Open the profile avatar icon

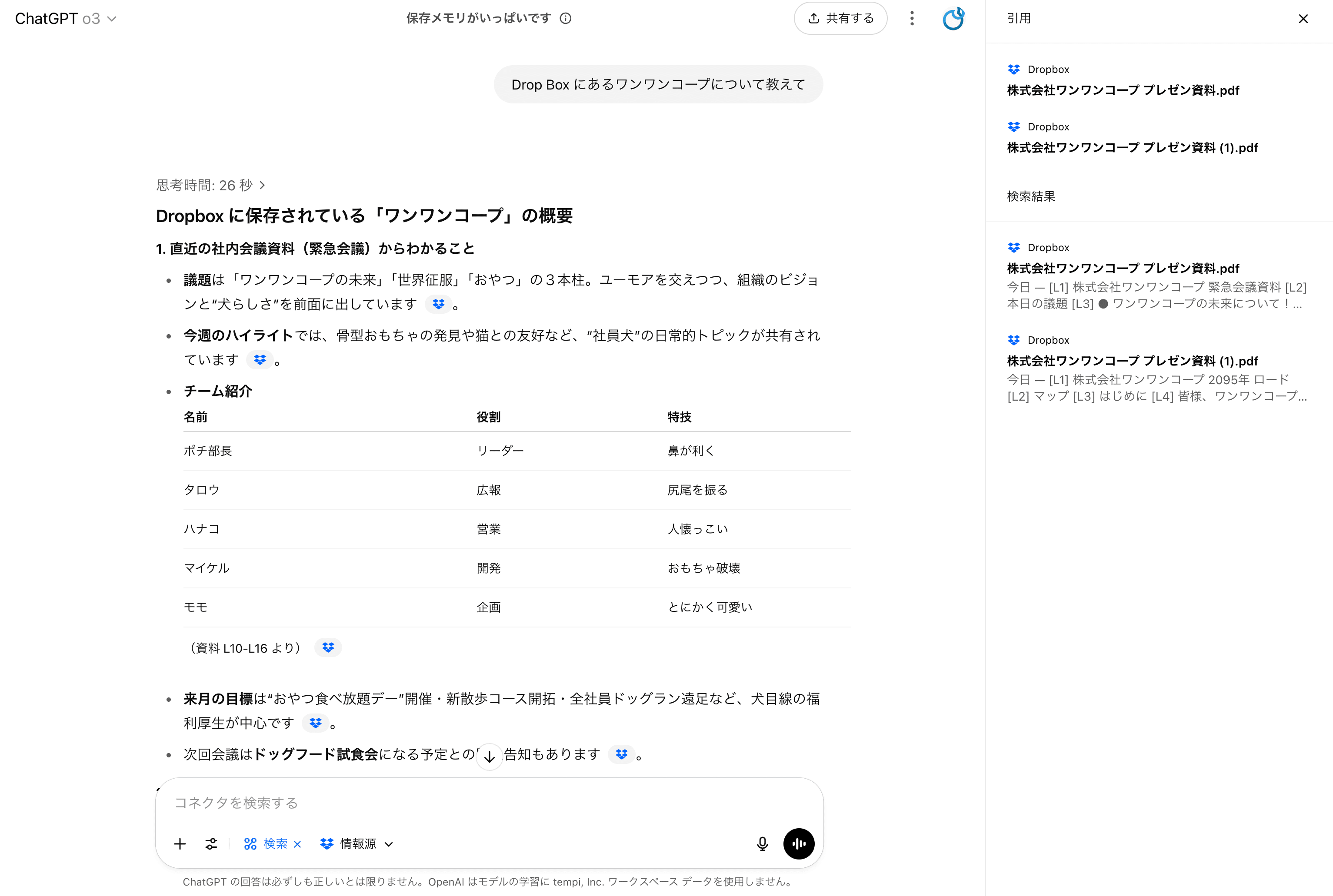click(x=953, y=19)
